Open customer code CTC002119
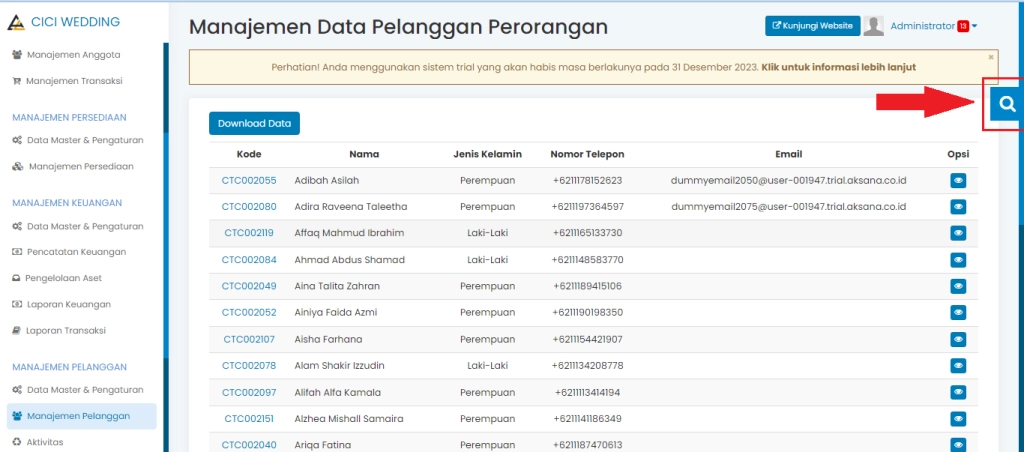Image resolution: width=1024 pixels, height=452 pixels. pos(249,233)
